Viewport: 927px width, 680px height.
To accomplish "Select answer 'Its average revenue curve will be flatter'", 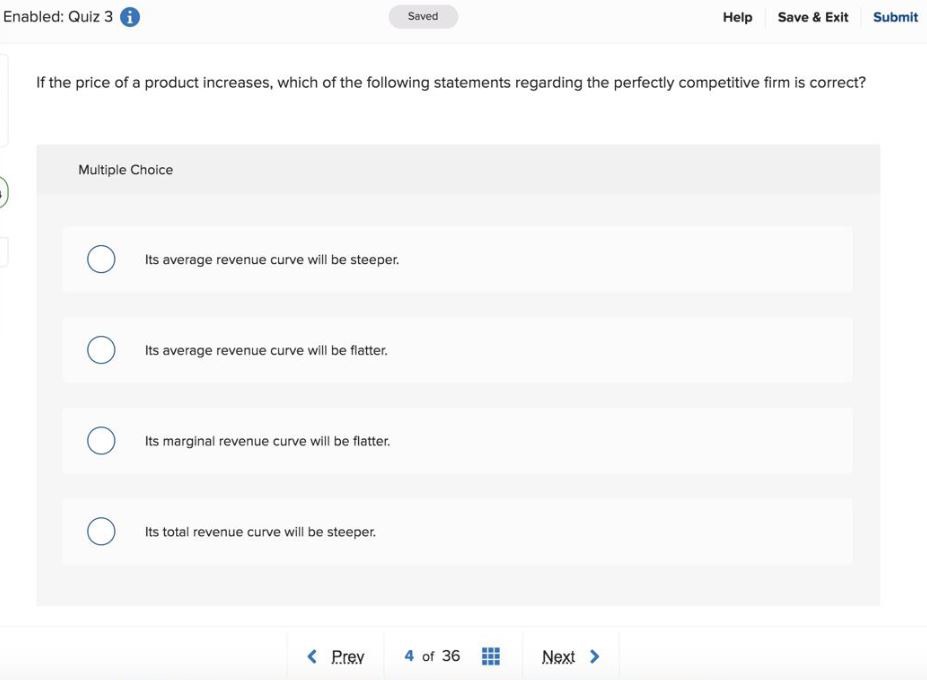I will point(100,349).
